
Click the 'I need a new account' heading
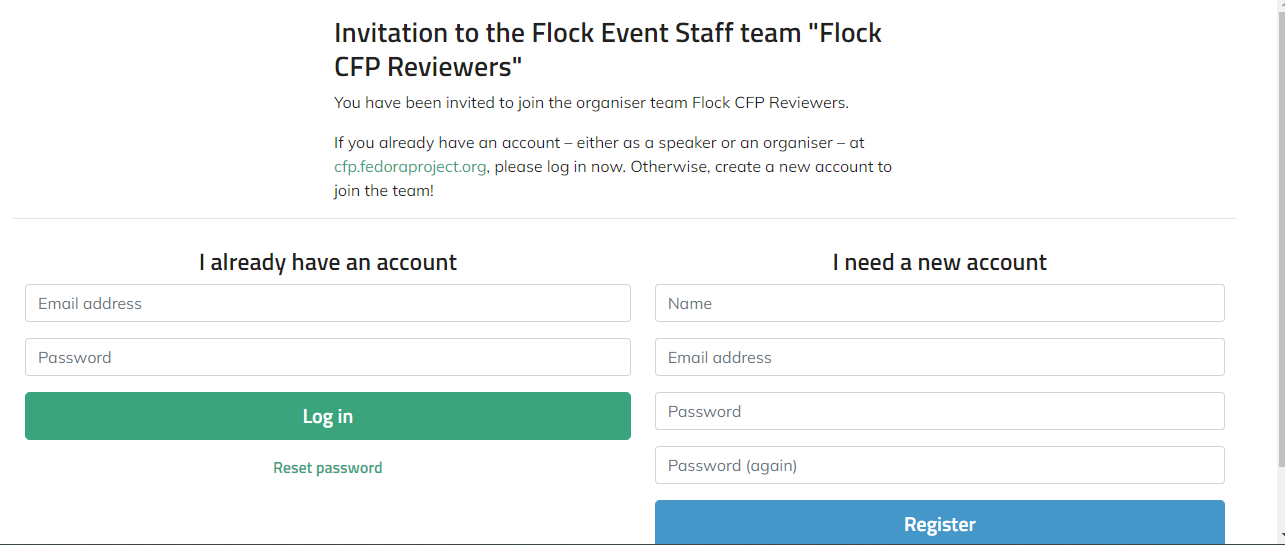940,262
